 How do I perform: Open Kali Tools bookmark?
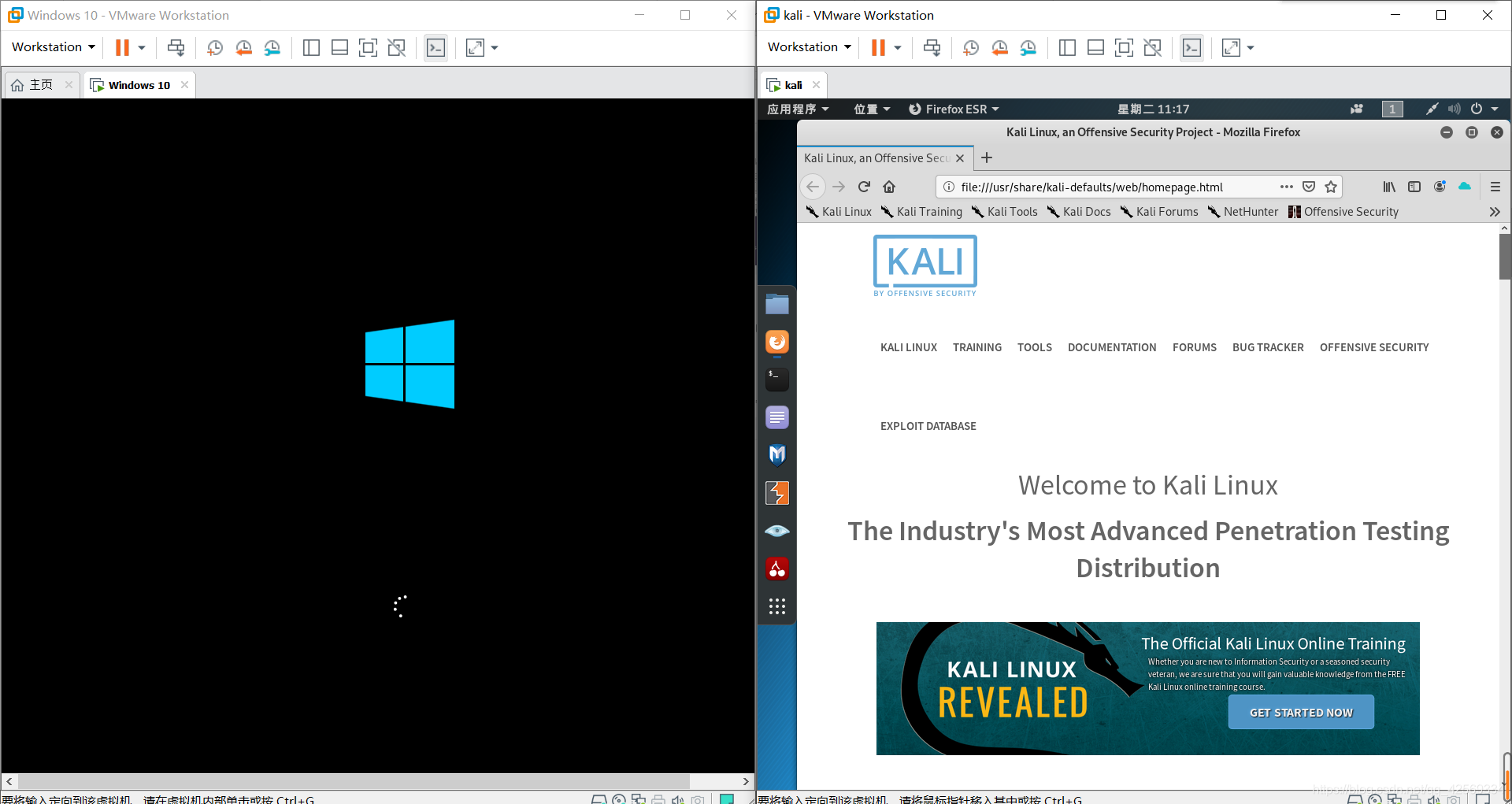[1004, 211]
